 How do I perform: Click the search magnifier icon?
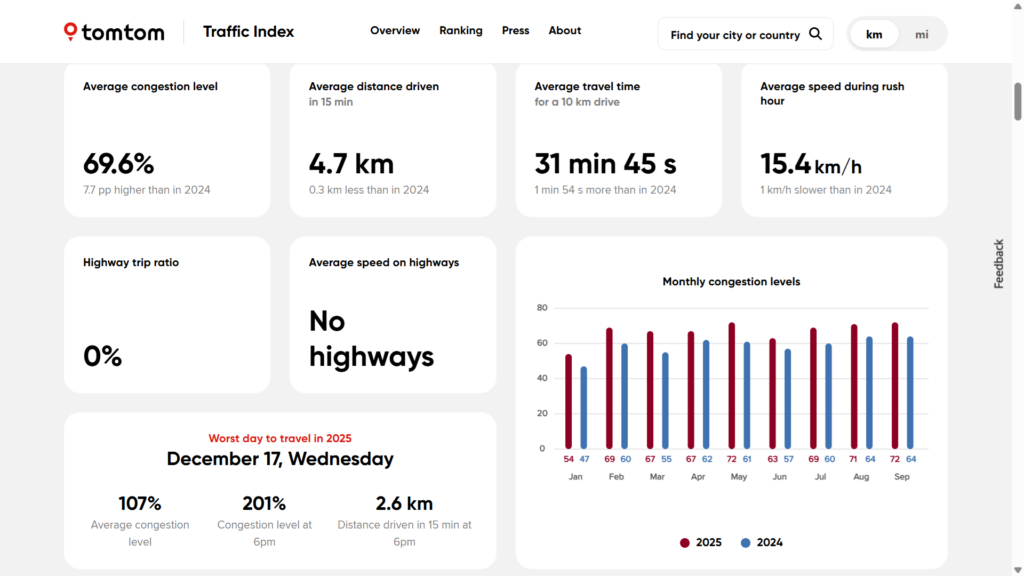[815, 34]
